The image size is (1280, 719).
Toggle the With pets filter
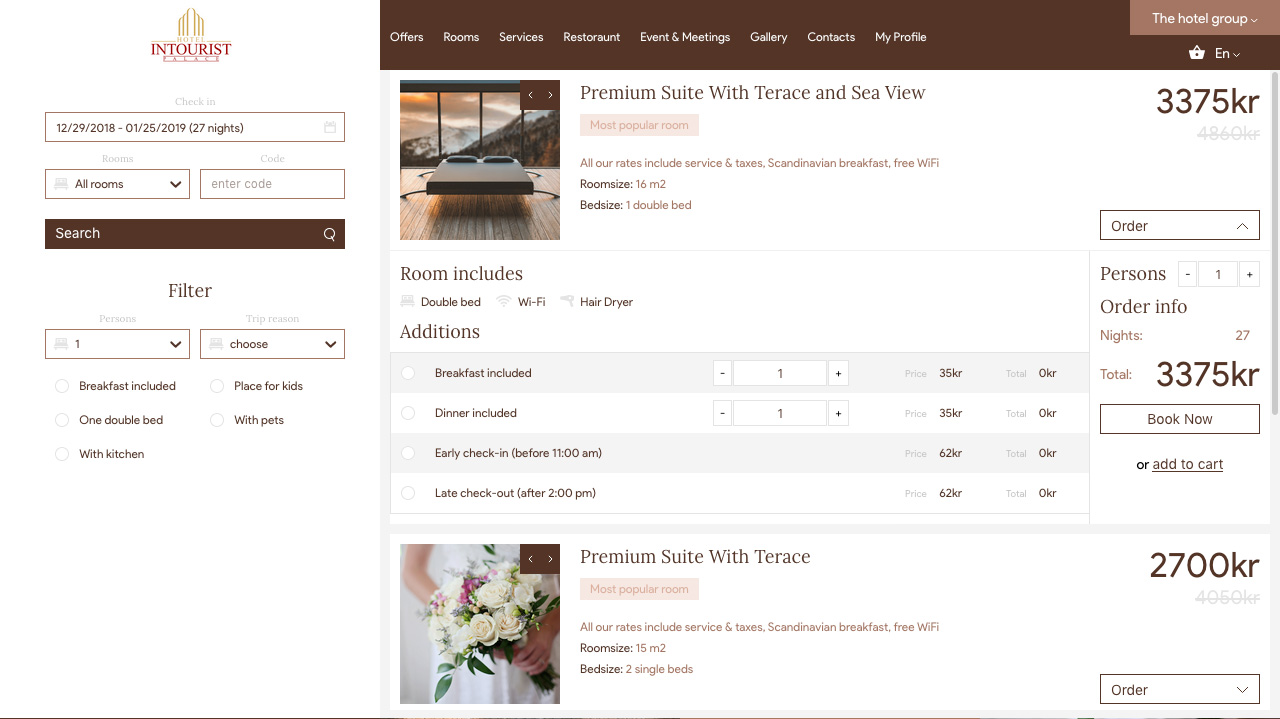coord(217,420)
